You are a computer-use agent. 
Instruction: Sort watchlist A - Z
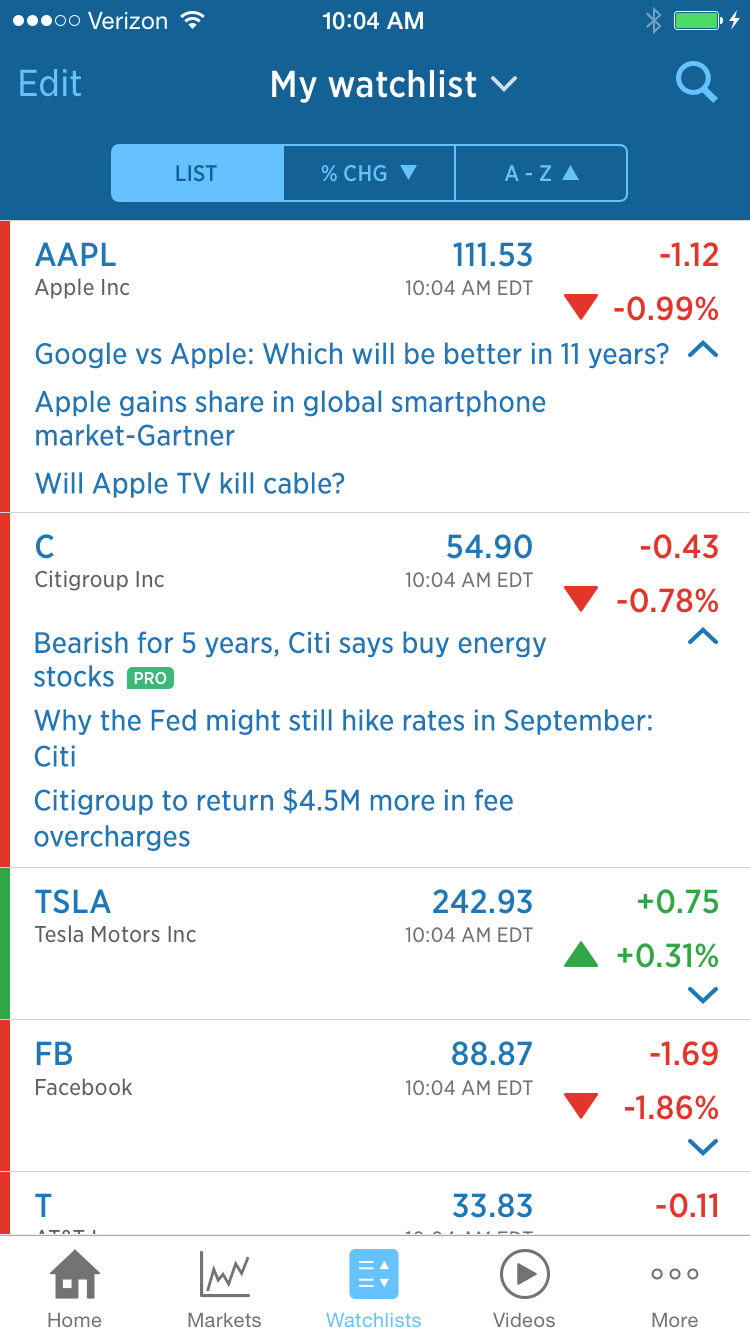click(541, 173)
